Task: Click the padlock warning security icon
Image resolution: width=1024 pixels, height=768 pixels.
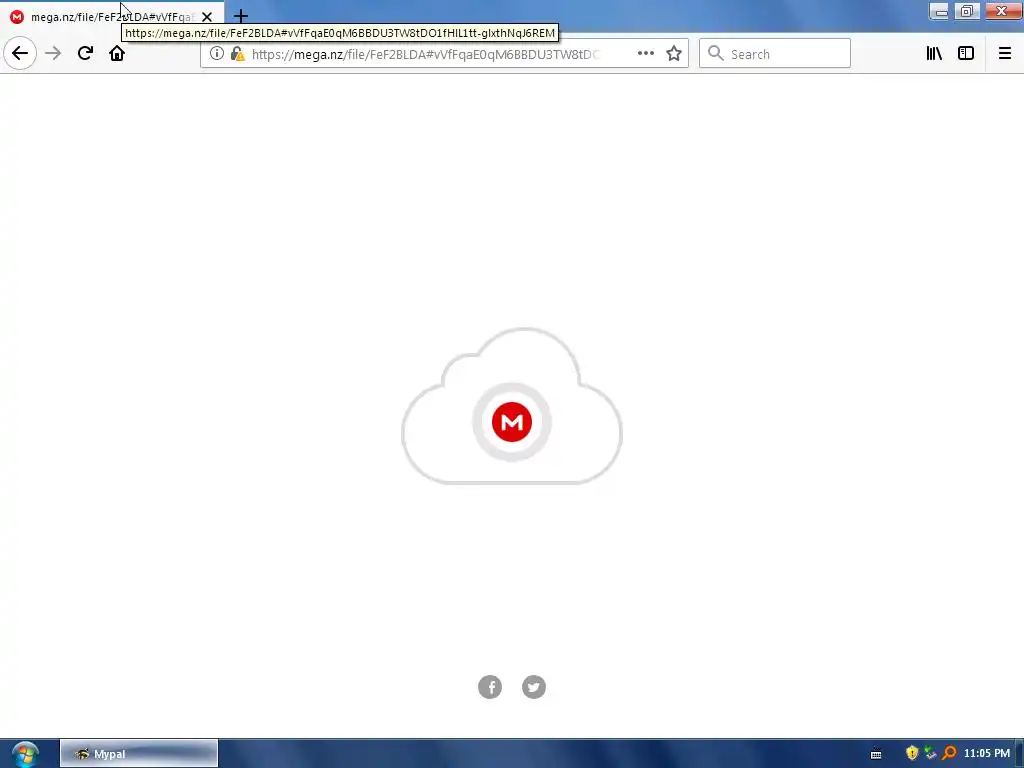Action: (x=238, y=54)
